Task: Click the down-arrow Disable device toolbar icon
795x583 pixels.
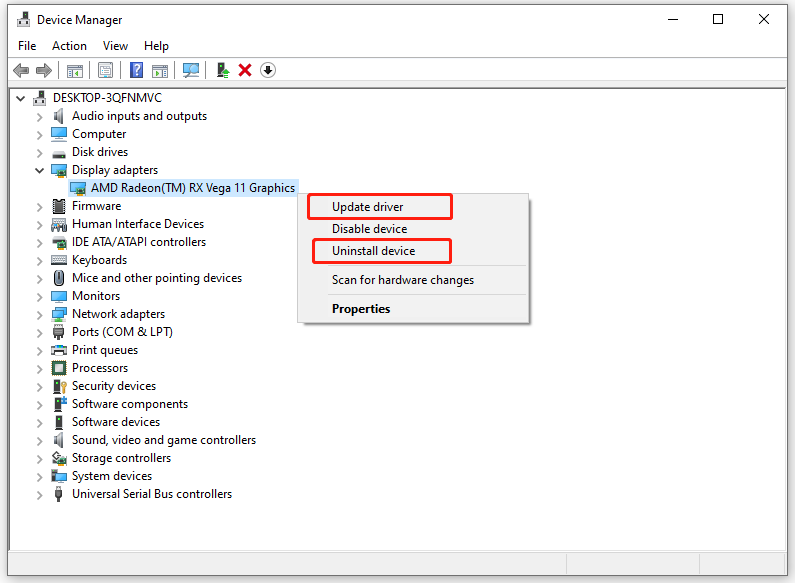Action: pos(268,70)
